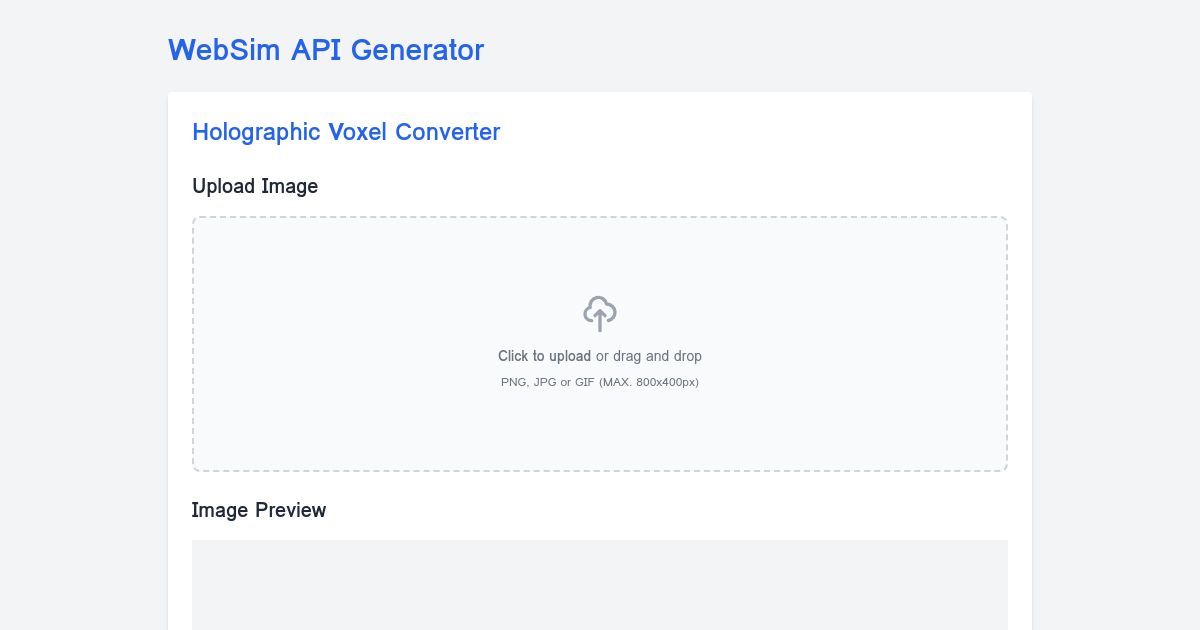
Task: Open the file picker via the upload text
Action: click(x=544, y=356)
